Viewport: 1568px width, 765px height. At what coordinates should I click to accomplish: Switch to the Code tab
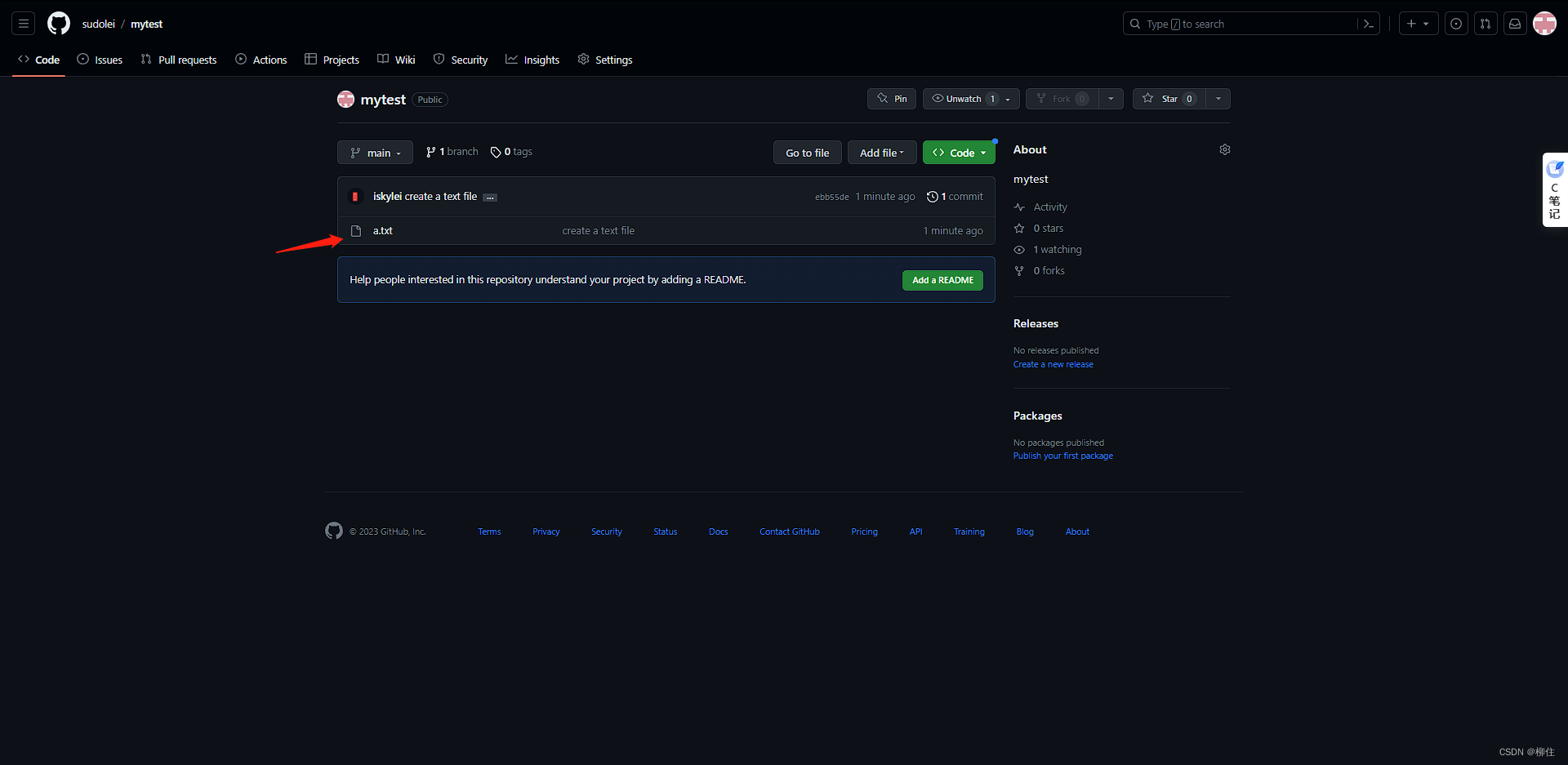click(x=39, y=60)
